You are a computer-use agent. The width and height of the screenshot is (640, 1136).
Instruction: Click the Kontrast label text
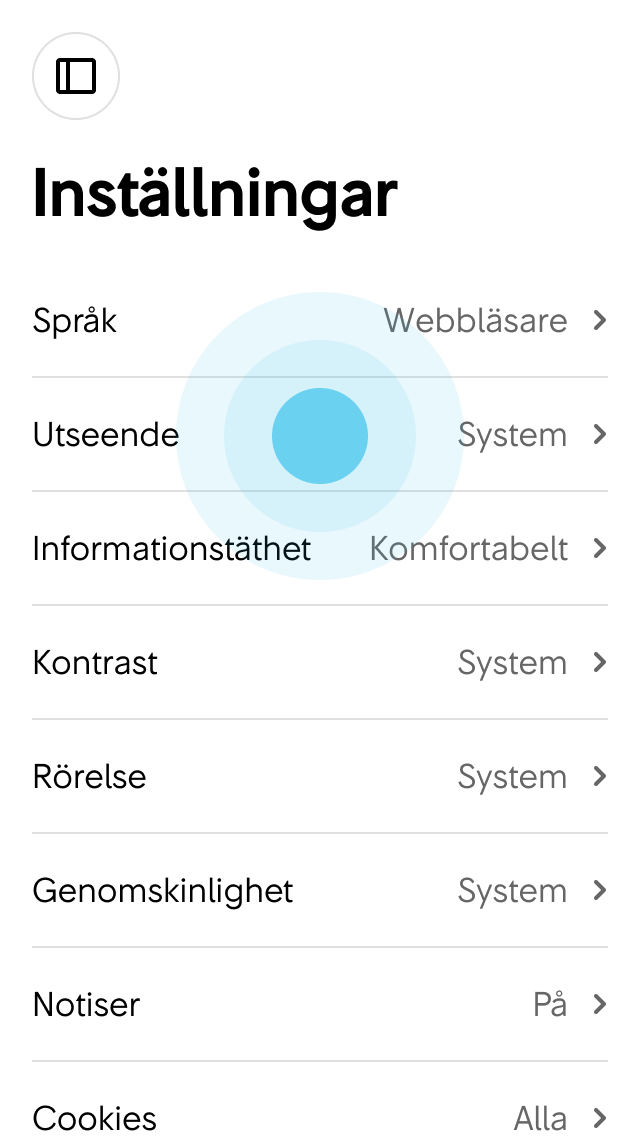[95, 662]
